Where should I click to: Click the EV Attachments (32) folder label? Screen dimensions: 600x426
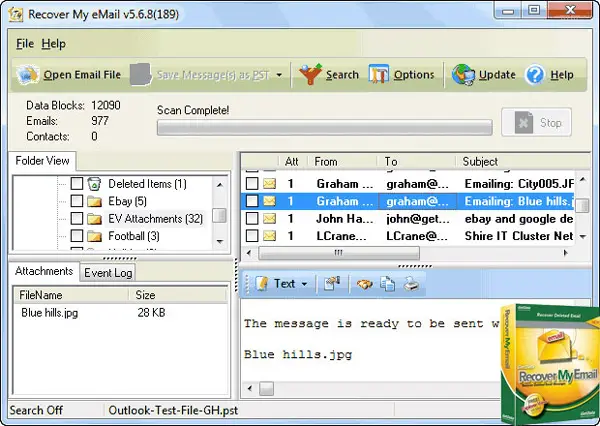tap(156, 219)
